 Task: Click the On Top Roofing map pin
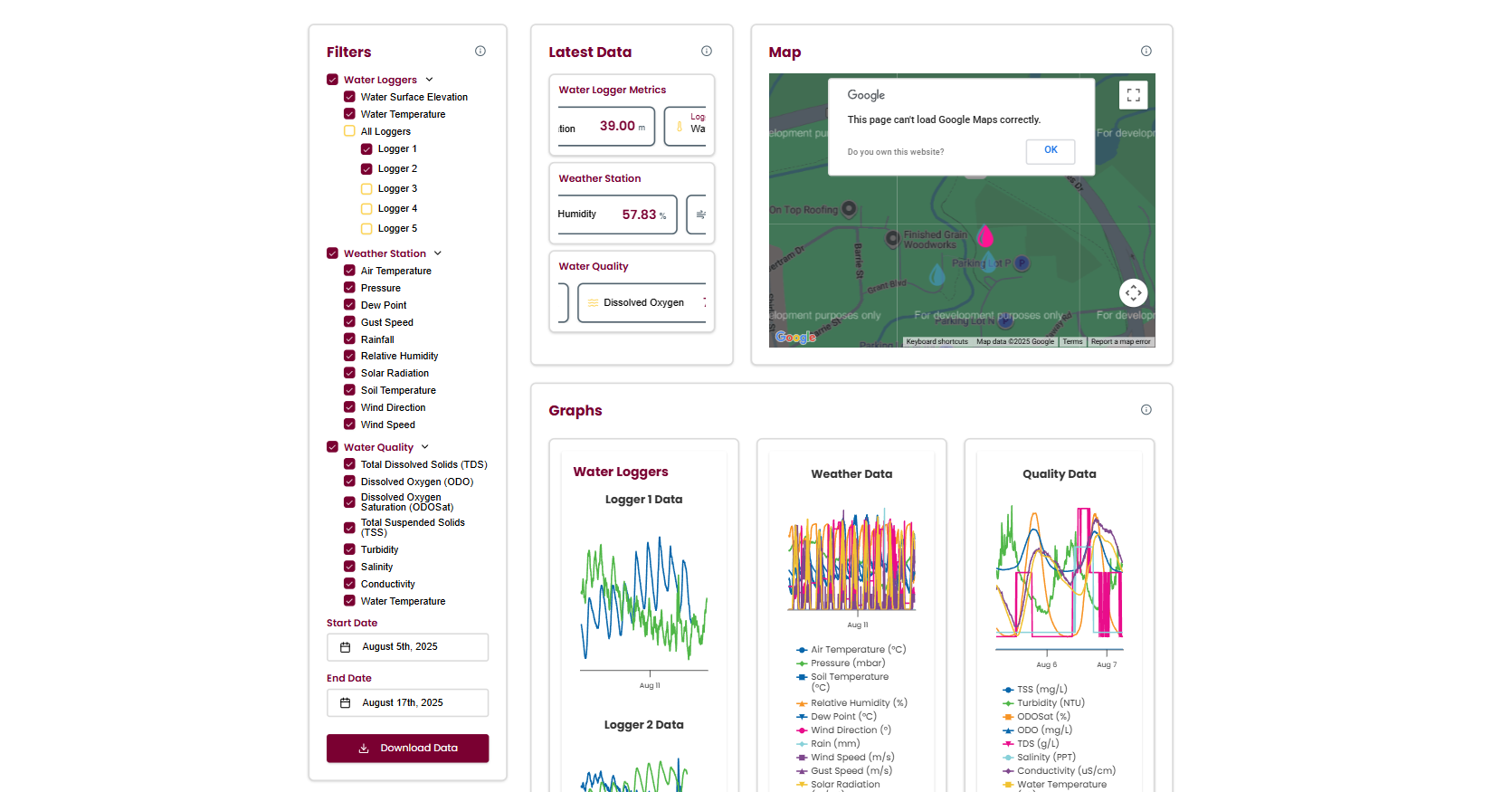tap(849, 209)
